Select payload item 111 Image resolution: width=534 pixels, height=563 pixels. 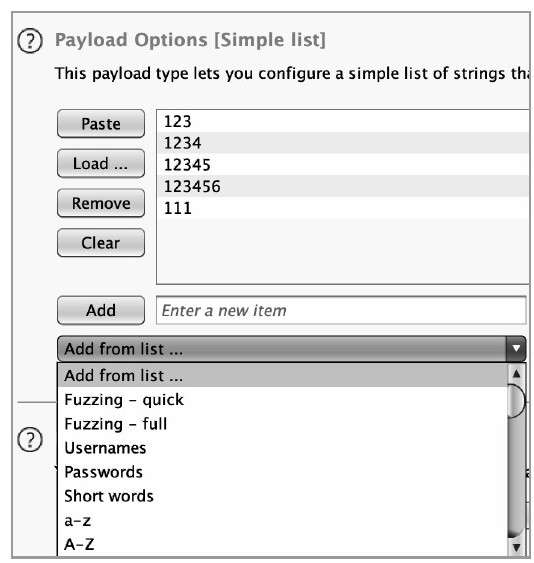pos(343,208)
